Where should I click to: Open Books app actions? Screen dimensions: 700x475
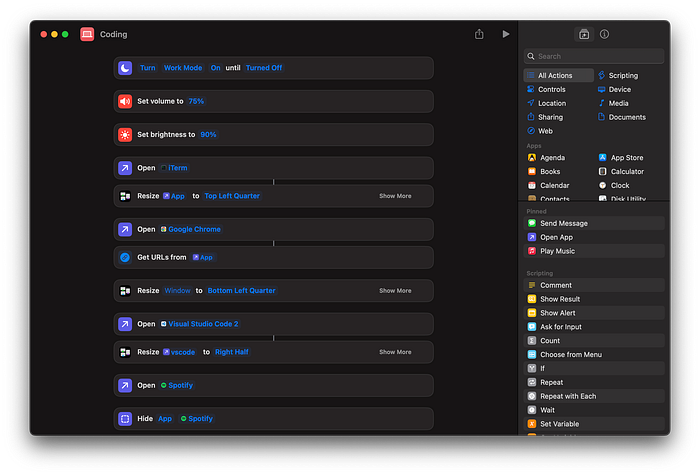click(x=544, y=171)
